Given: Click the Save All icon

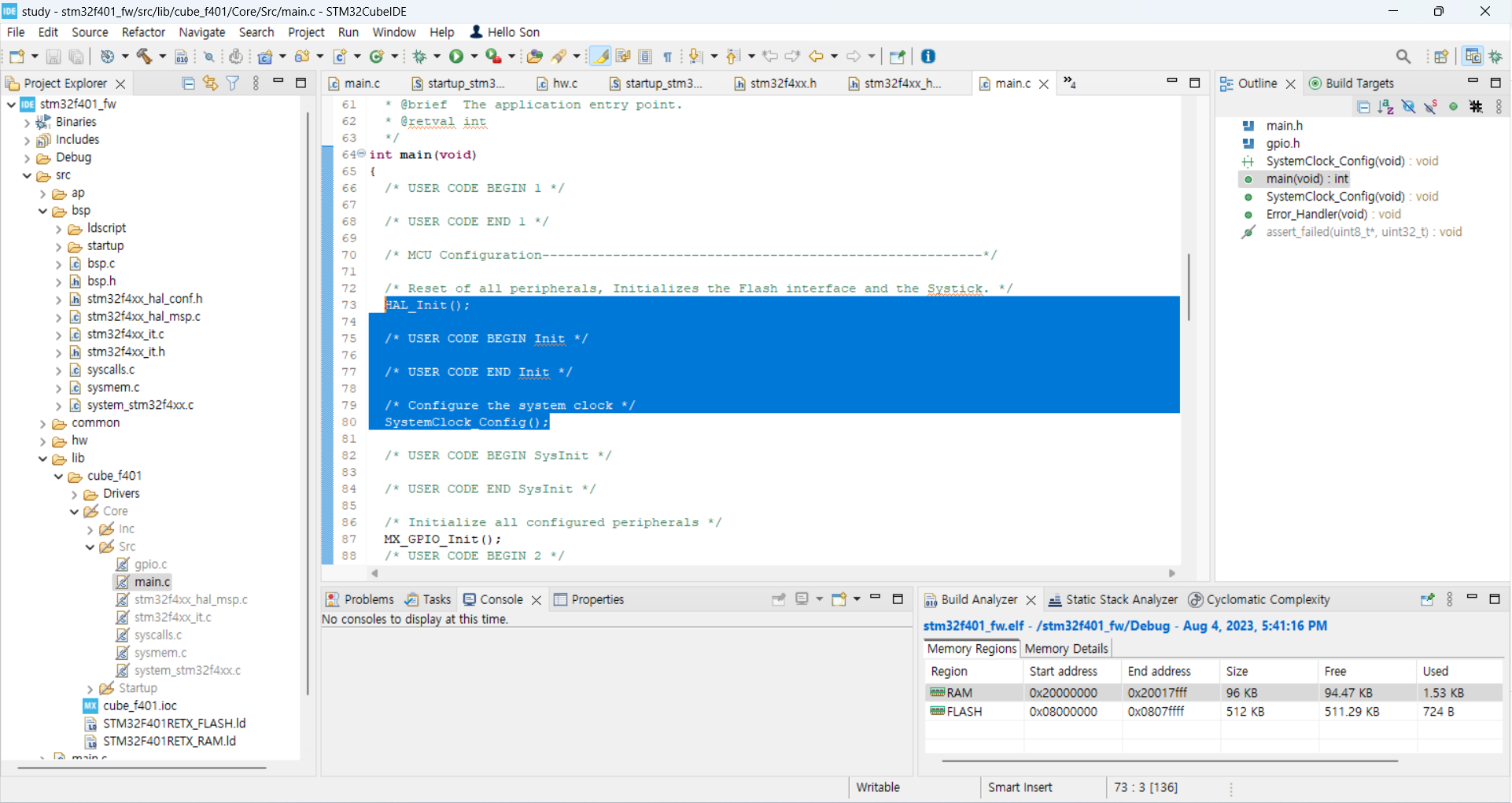Looking at the screenshot, I should (x=76, y=57).
